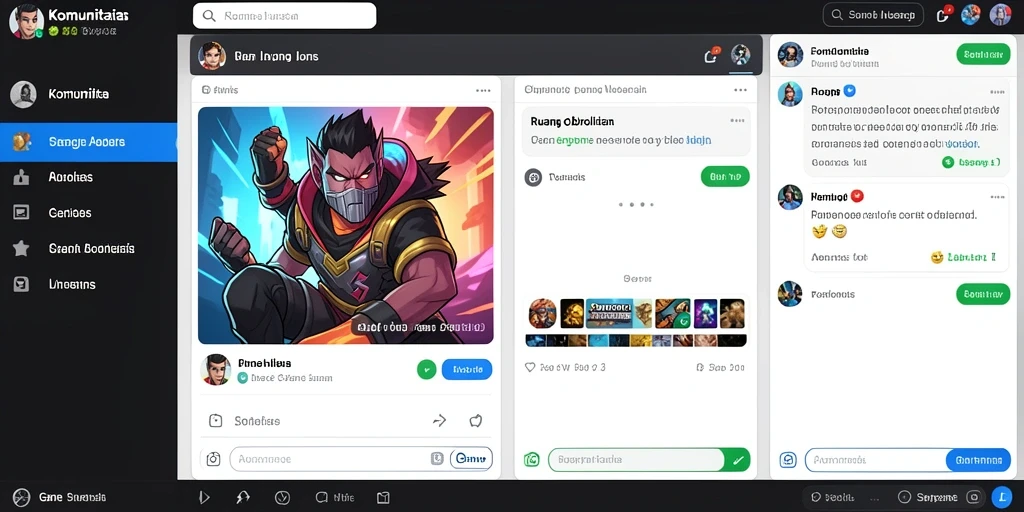Open the masked ninja character artwork
The height and width of the screenshot is (512, 1024).
tap(345, 225)
